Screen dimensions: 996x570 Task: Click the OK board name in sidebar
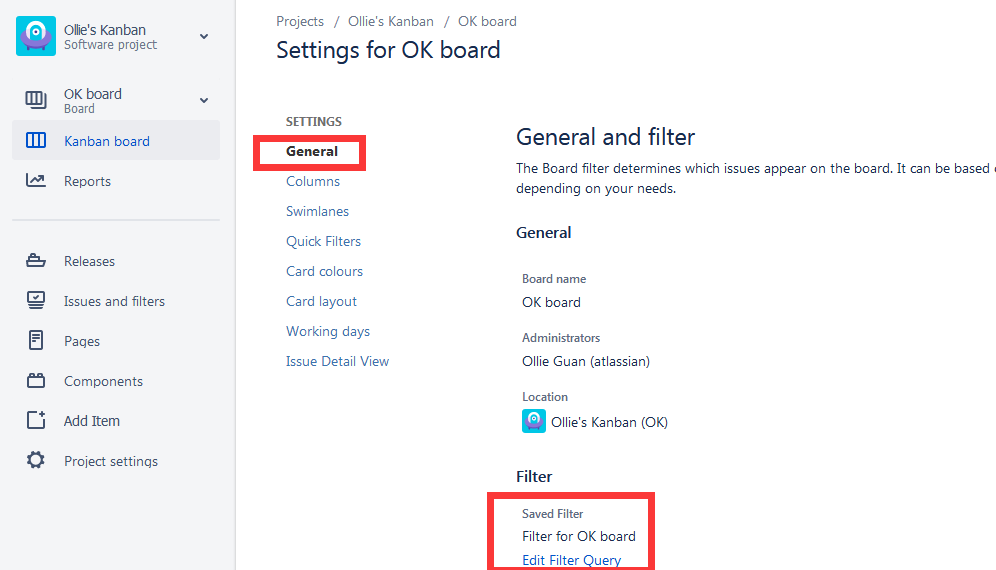(93, 93)
